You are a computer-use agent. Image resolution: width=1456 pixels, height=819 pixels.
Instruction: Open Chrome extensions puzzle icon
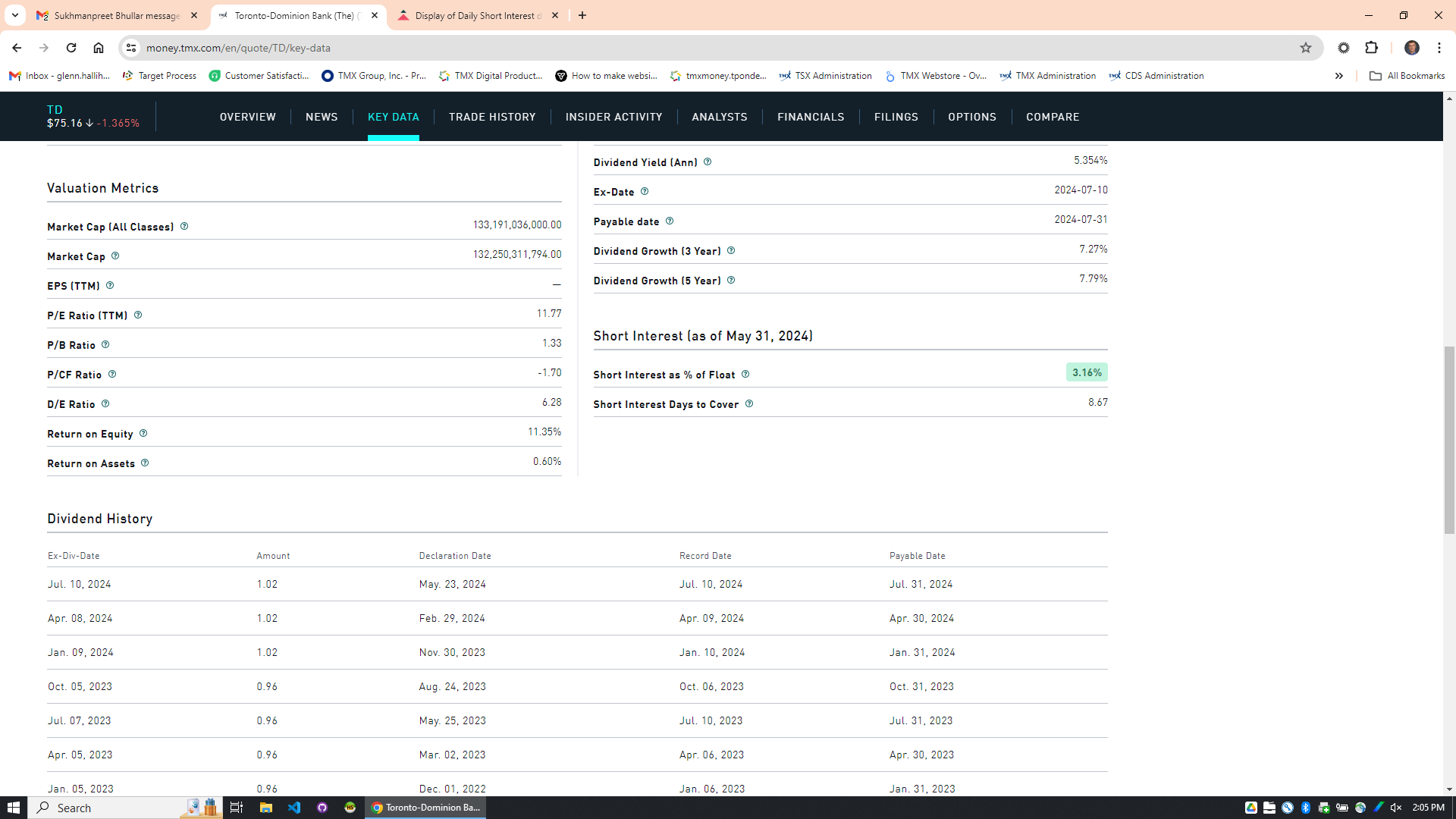(1371, 48)
